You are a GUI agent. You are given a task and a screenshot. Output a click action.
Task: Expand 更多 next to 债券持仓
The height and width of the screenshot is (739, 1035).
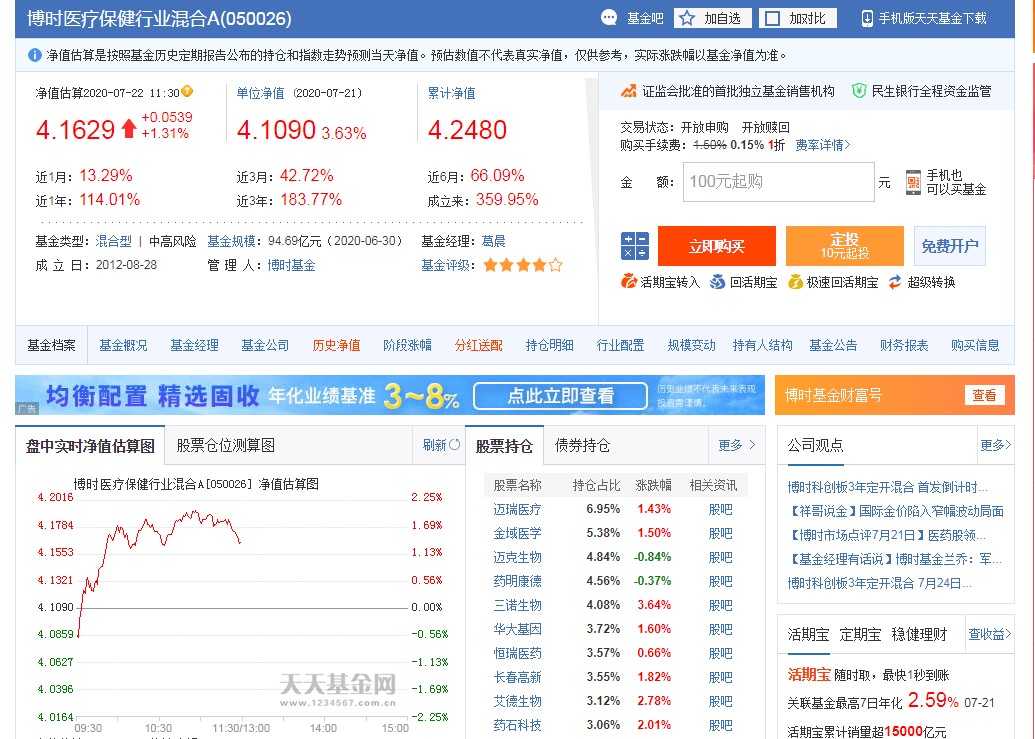736,444
